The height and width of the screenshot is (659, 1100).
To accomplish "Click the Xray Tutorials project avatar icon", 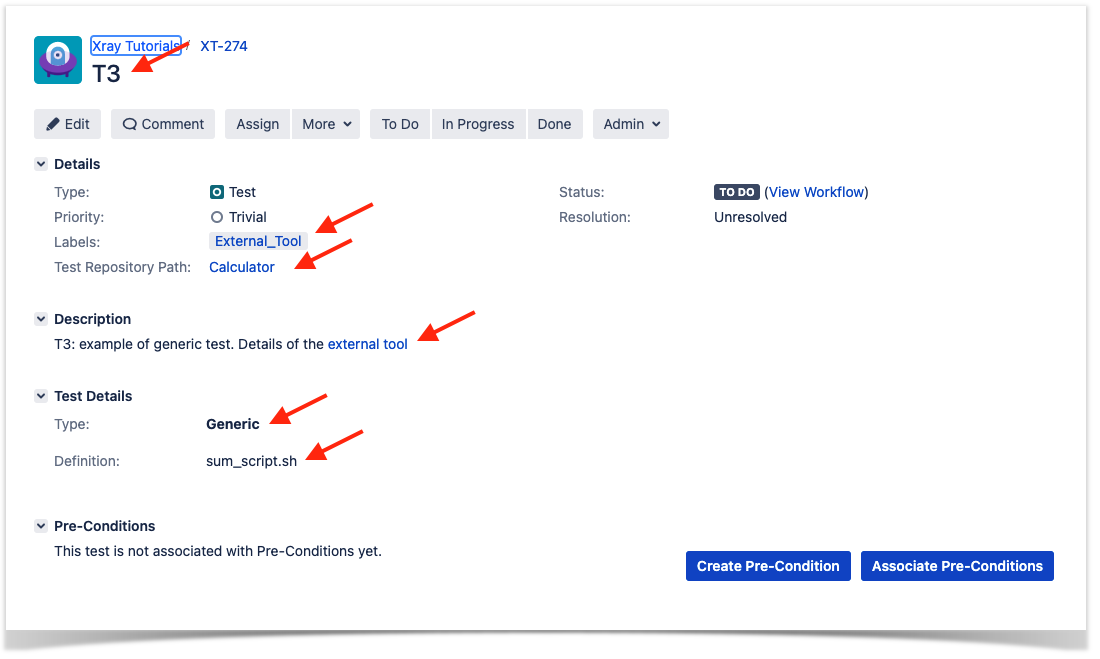I will pyautogui.click(x=58, y=60).
